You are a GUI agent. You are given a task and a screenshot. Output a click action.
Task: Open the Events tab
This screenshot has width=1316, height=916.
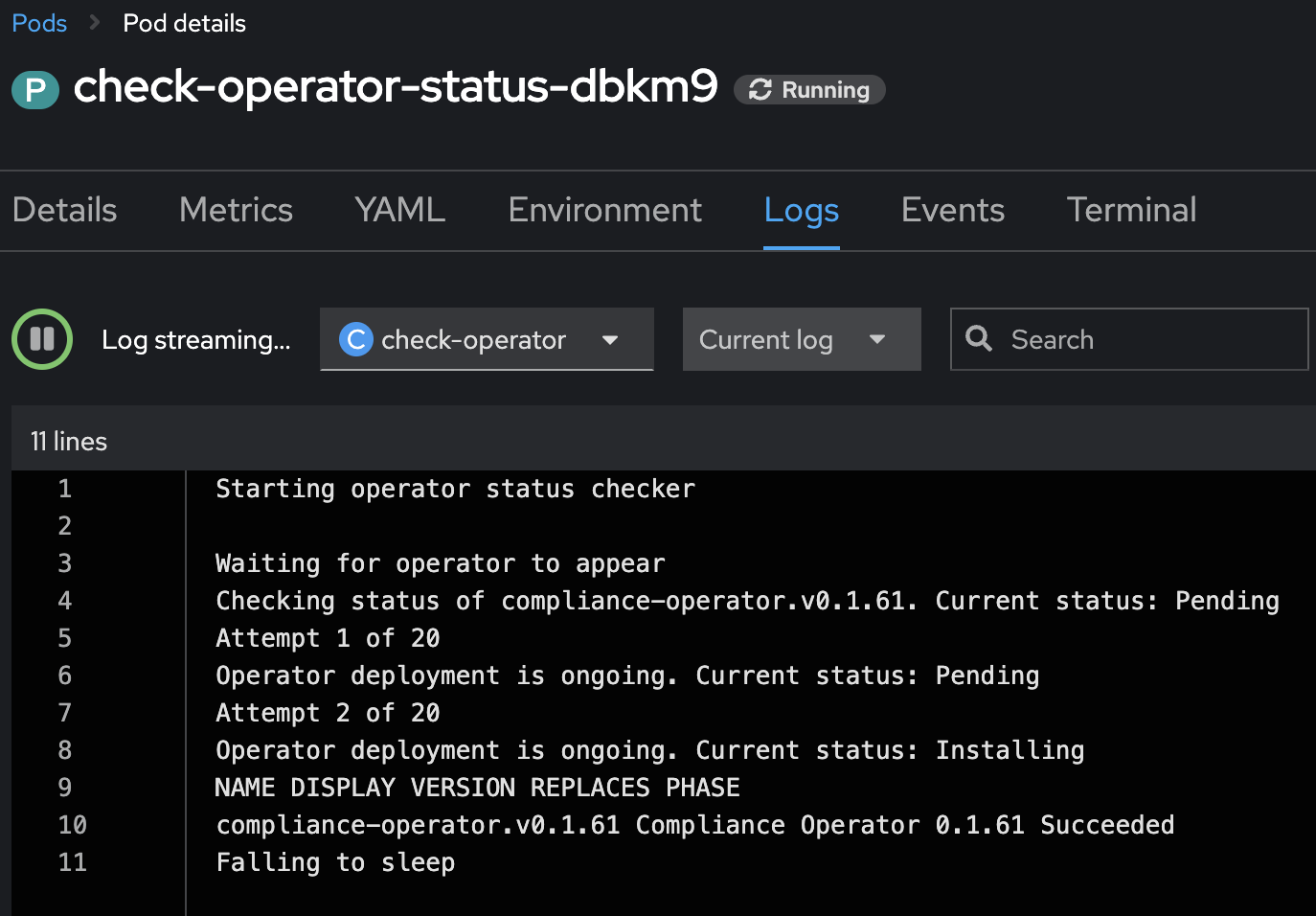[952, 210]
